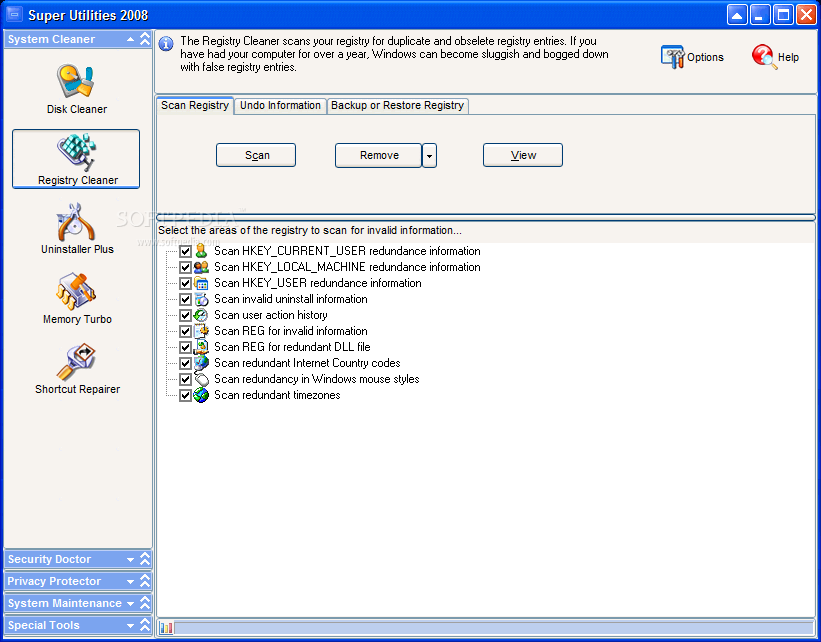The height and width of the screenshot is (642, 821).
Task: Click the Internet Country codes globe icon
Action: click(201, 363)
